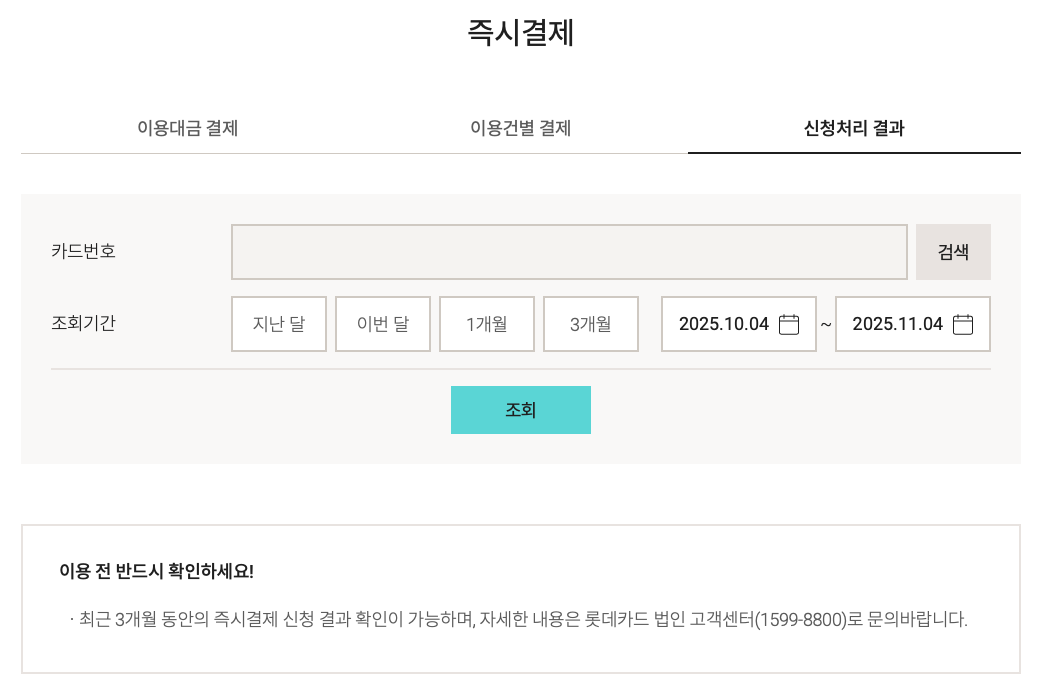Choose the 3개월 period option
This screenshot has height=688, width=1054.
[591, 324]
